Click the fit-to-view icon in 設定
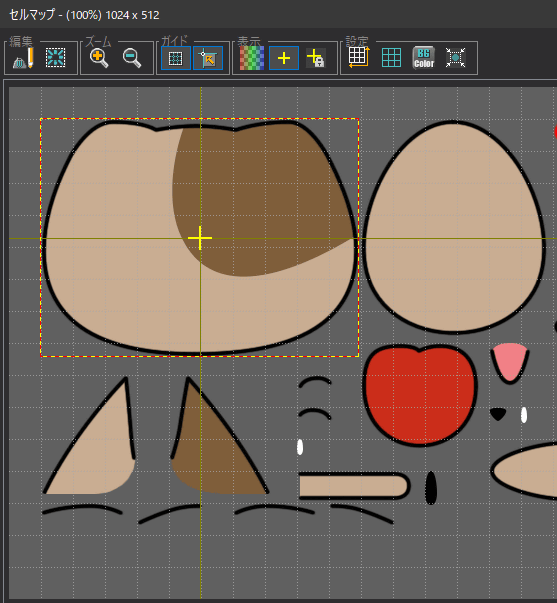557x603 pixels. (455, 58)
